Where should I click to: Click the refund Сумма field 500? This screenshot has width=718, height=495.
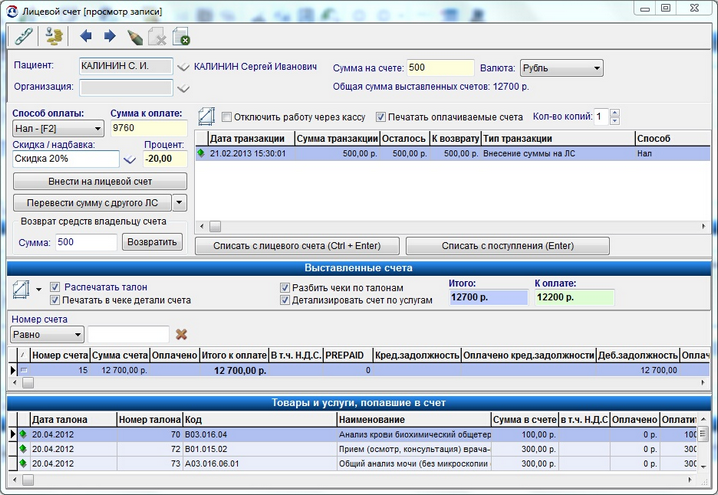86,242
